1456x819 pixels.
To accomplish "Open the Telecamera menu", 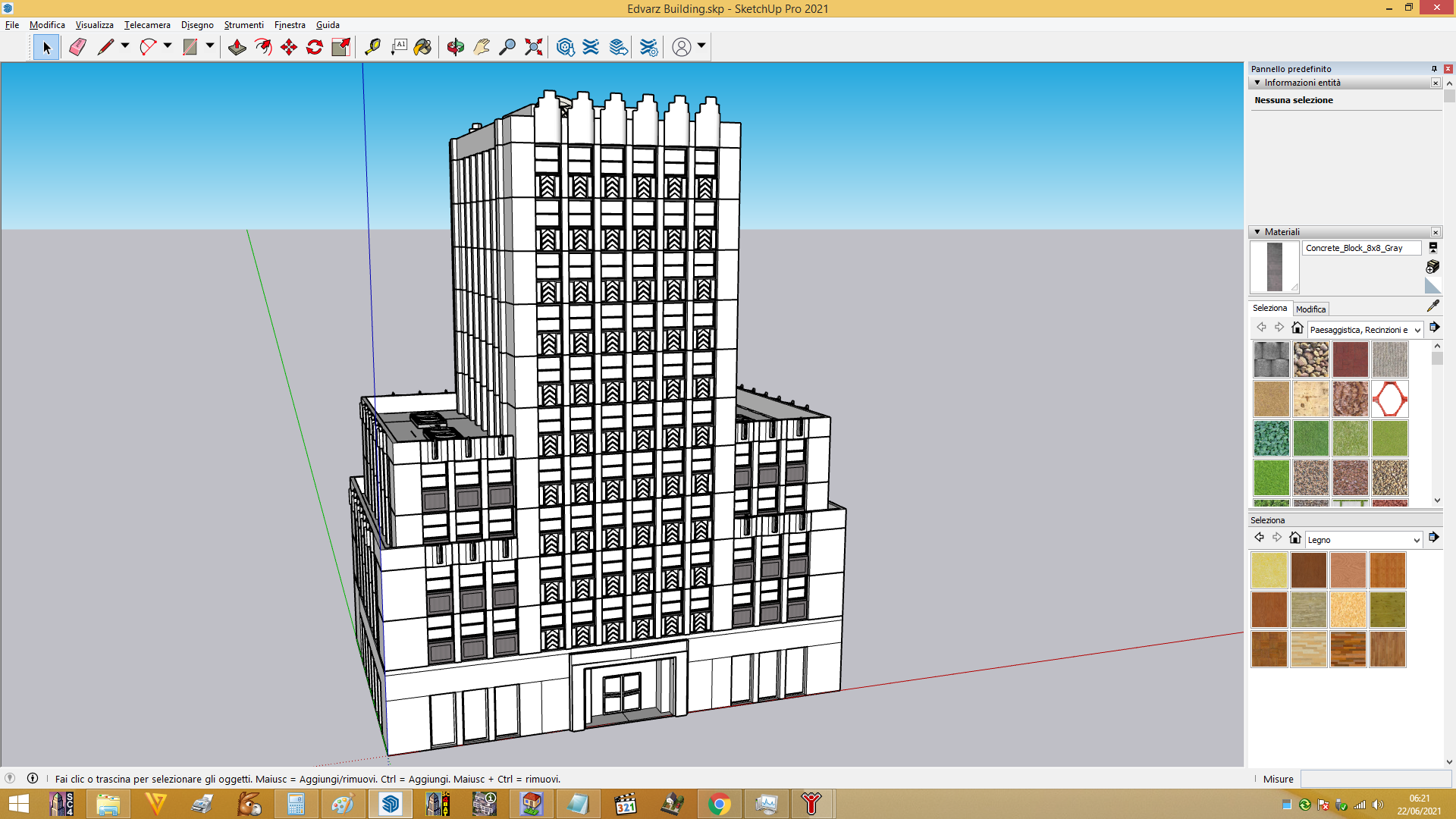I will point(147,25).
